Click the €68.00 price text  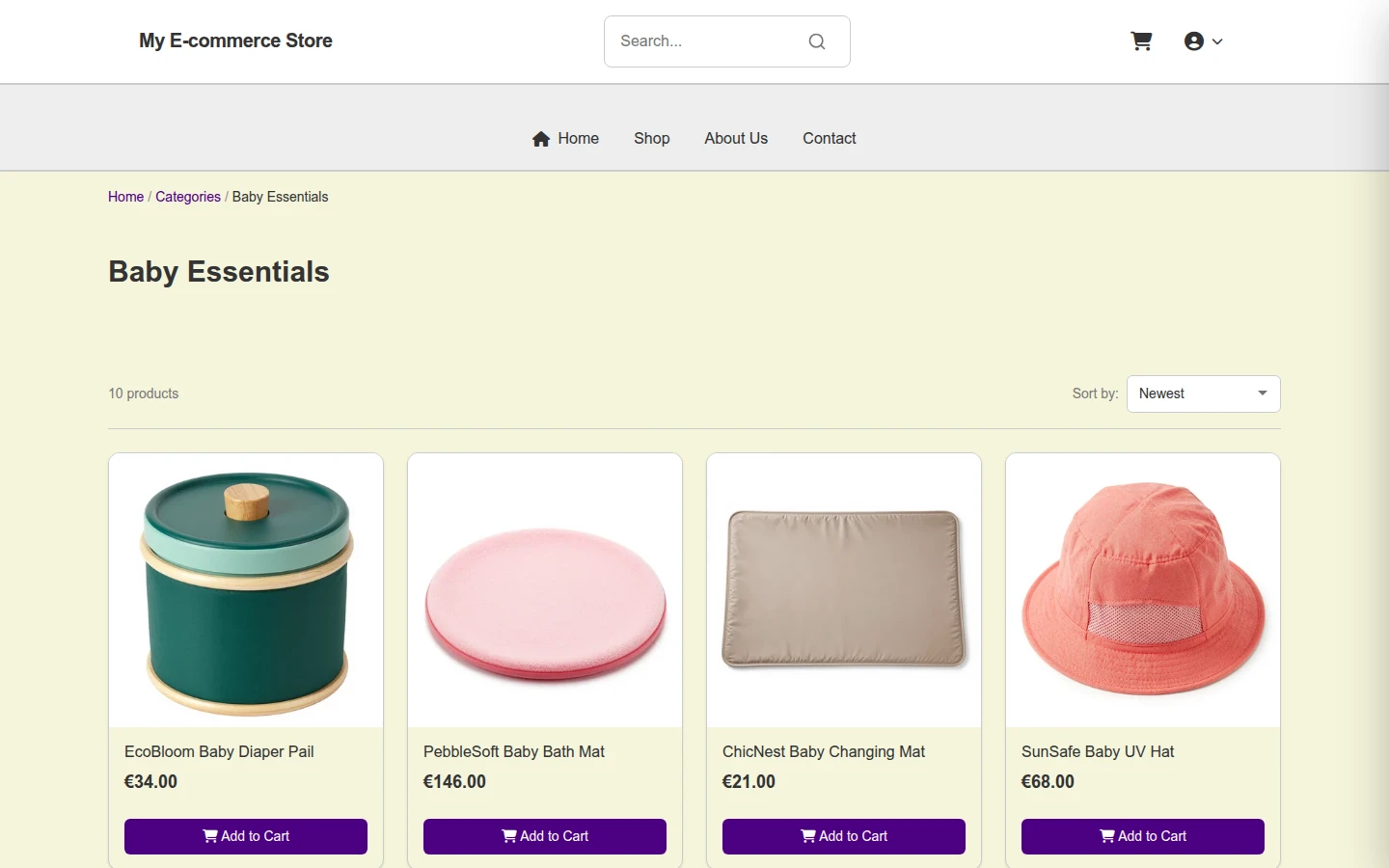pos(1048,782)
